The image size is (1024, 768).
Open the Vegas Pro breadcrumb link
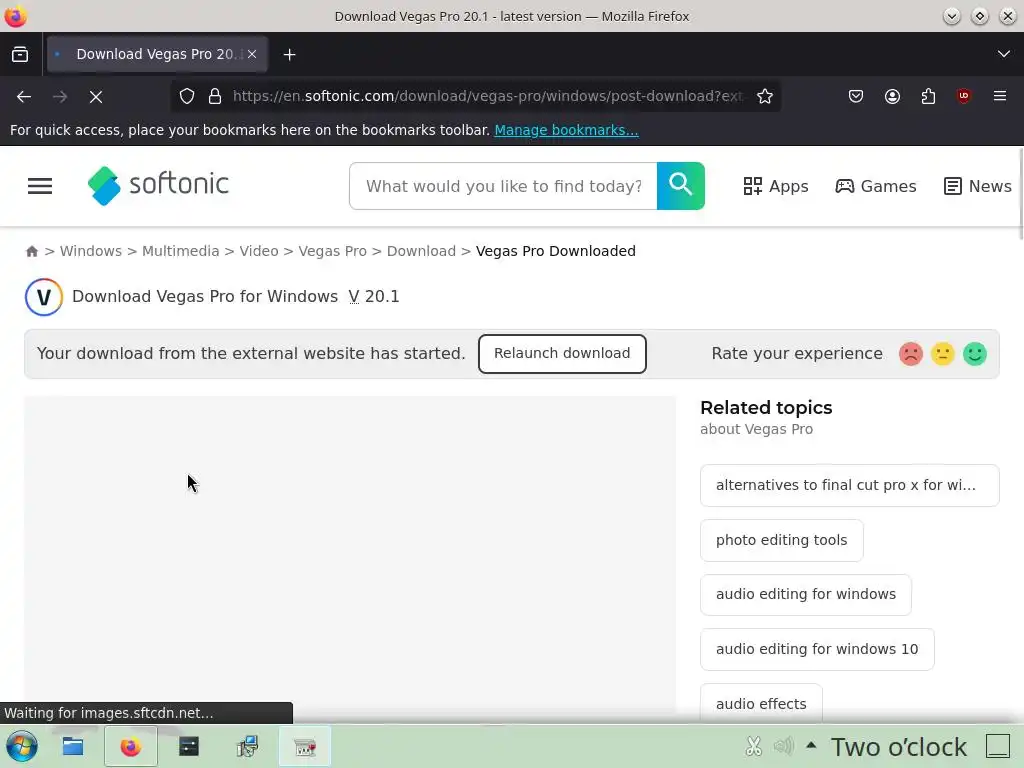[332, 251]
